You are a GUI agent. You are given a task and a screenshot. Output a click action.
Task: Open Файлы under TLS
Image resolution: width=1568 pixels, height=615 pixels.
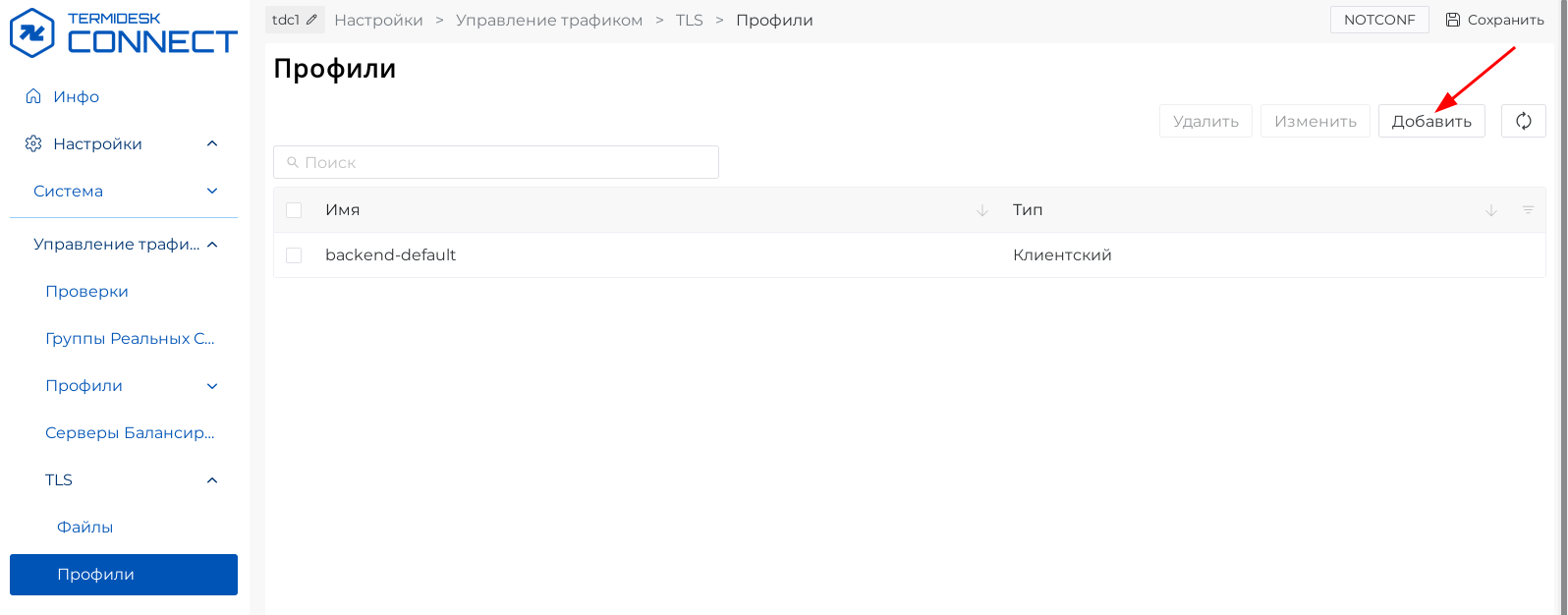point(84,528)
